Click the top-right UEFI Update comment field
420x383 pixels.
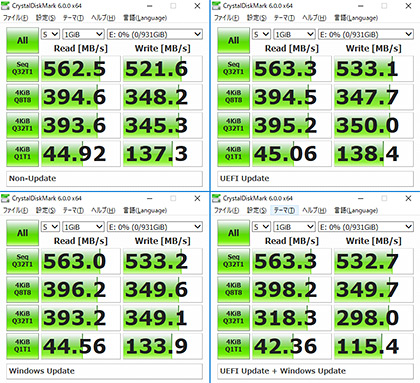tap(315, 179)
